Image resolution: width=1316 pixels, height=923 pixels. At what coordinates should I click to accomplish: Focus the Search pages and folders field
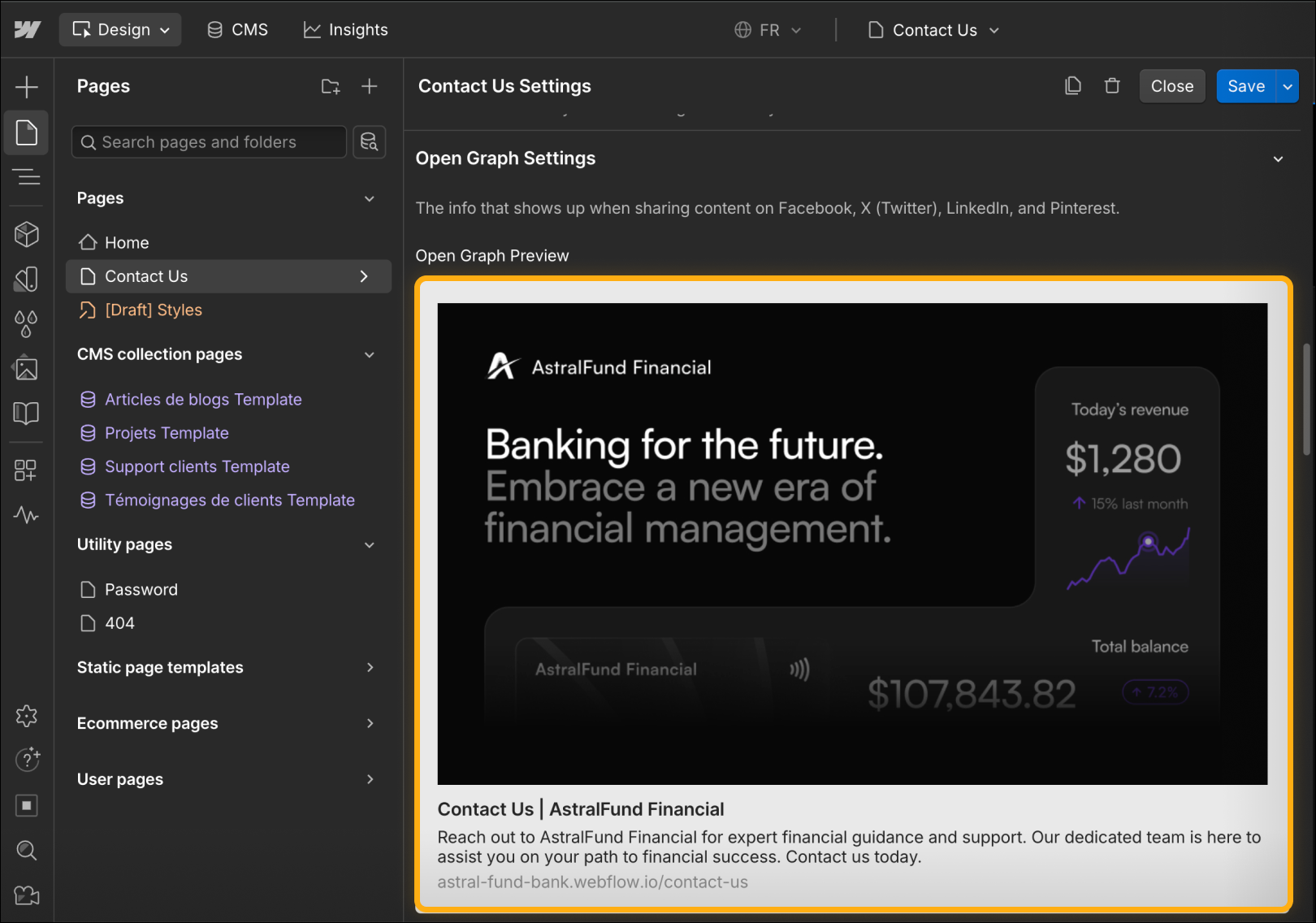pos(210,142)
